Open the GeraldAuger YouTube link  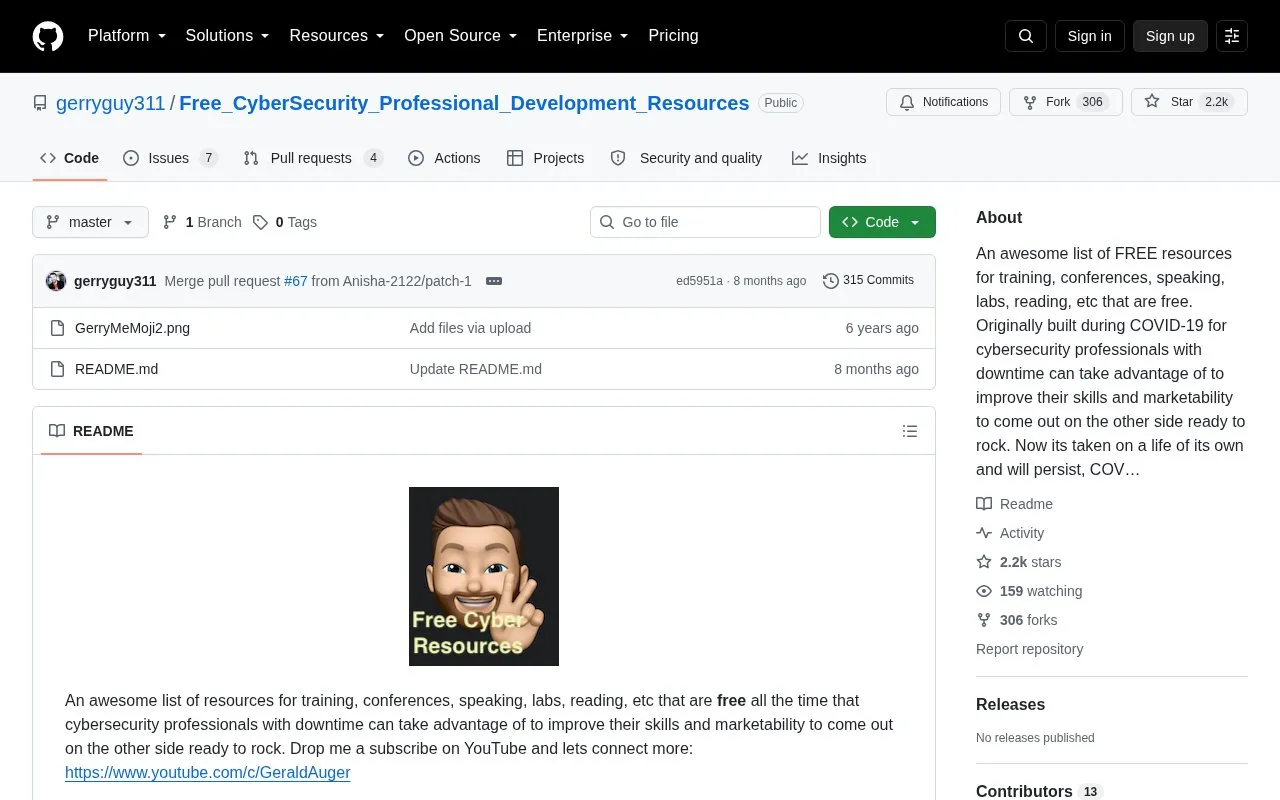[208, 772]
